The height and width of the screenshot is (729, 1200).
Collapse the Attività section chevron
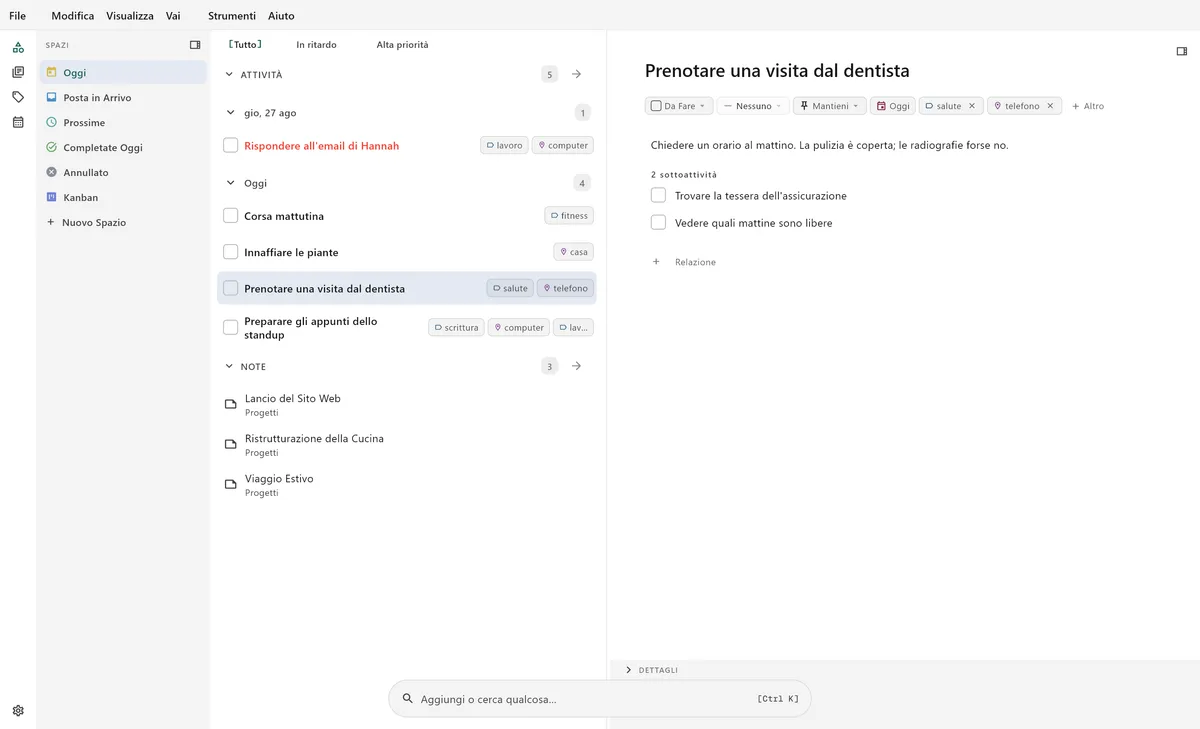click(x=229, y=74)
